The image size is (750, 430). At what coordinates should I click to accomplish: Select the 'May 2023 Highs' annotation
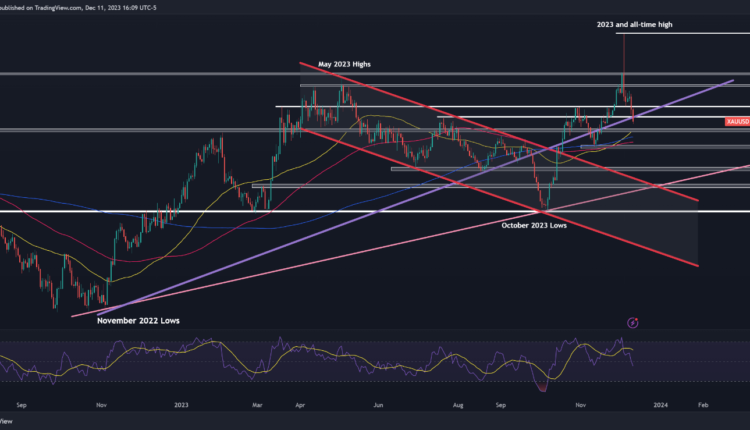pos(344,64)
